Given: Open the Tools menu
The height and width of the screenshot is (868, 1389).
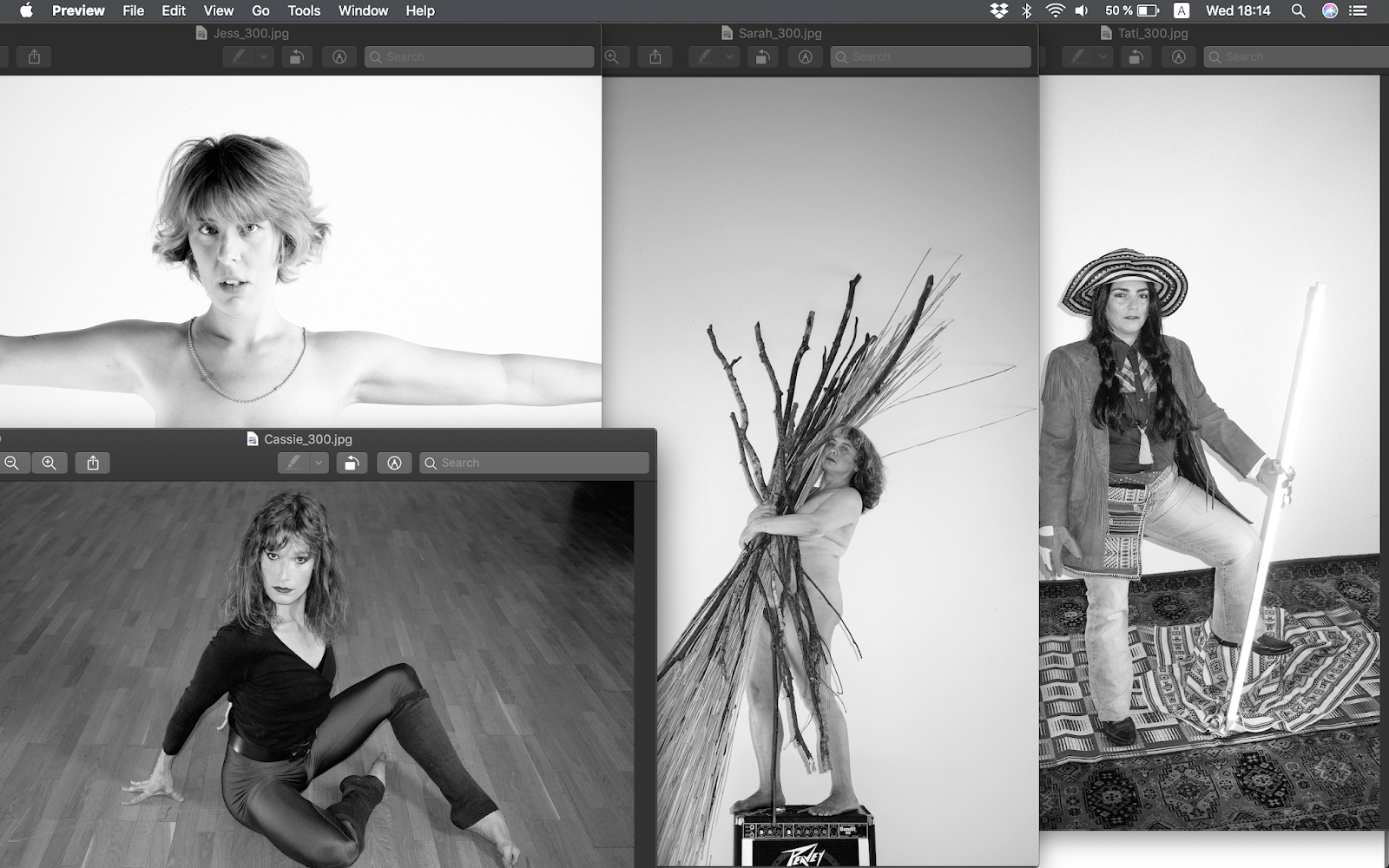Looking at the screenshot, I should point(304,10).
